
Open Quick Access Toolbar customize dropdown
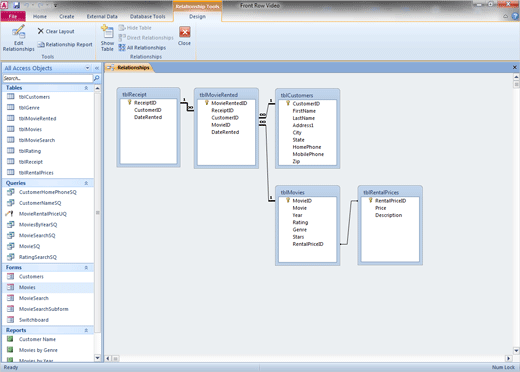(55, 6)
